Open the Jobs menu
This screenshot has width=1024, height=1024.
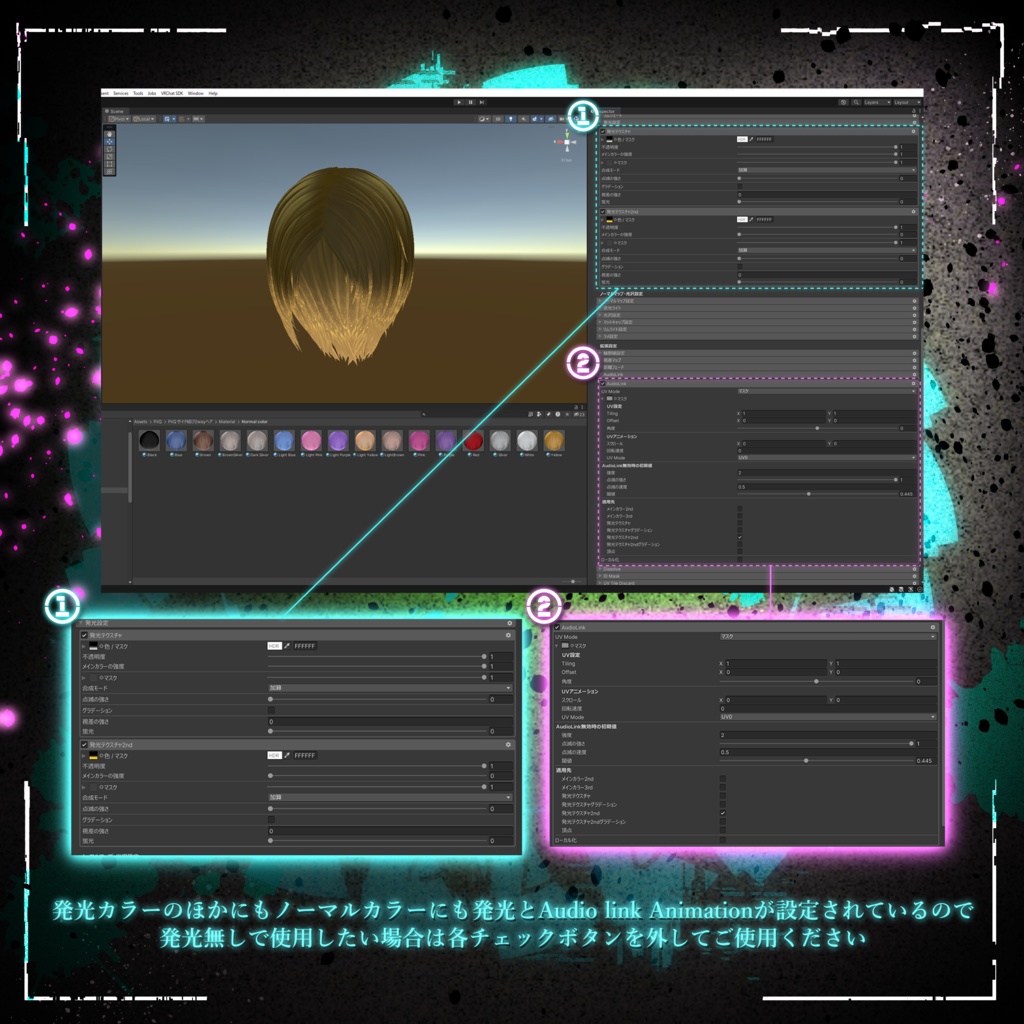(x=152, y=93)
